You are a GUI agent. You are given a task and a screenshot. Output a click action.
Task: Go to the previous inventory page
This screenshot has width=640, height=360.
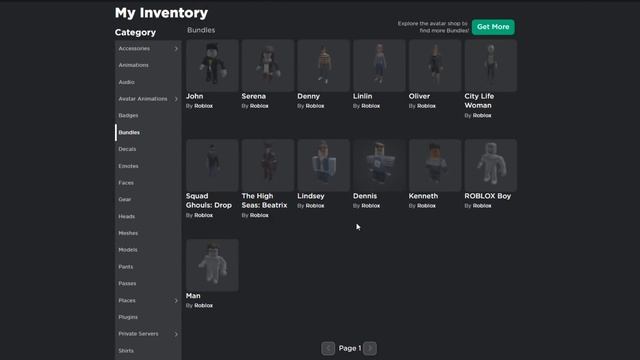(x=328, y=348)
